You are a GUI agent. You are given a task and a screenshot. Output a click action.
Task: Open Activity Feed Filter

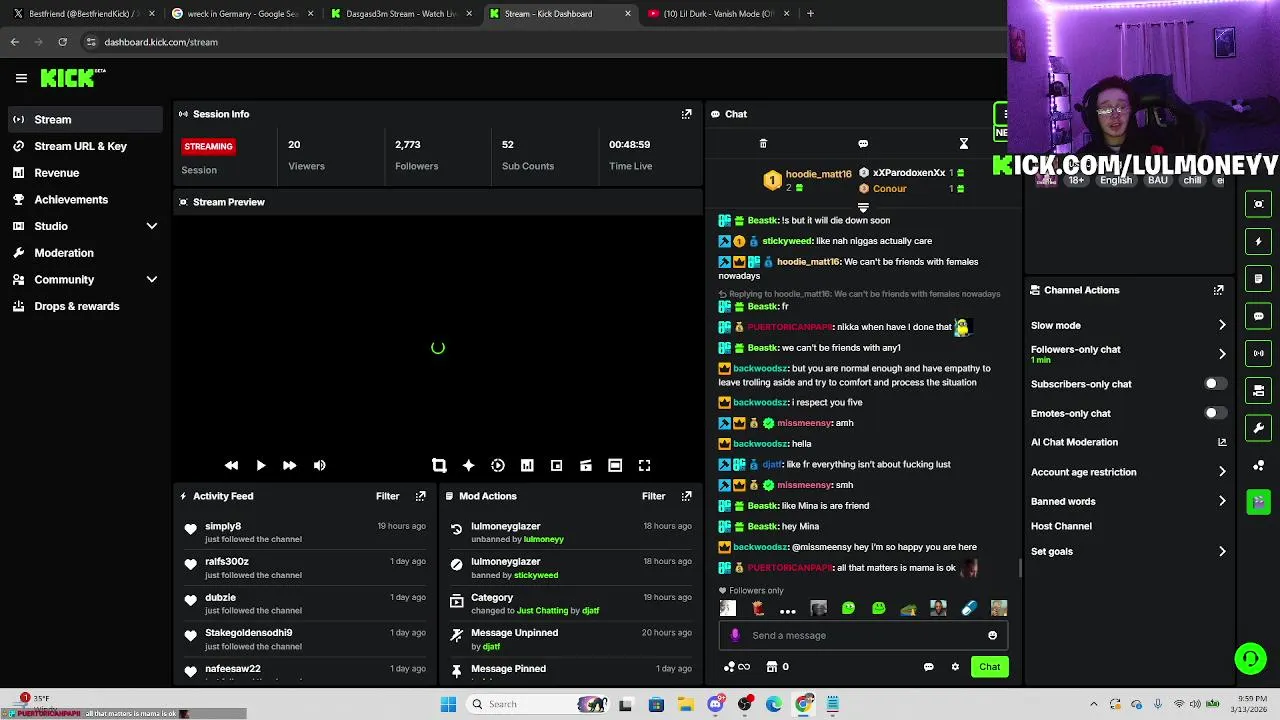pyautogui.click(x=387, y=496)
